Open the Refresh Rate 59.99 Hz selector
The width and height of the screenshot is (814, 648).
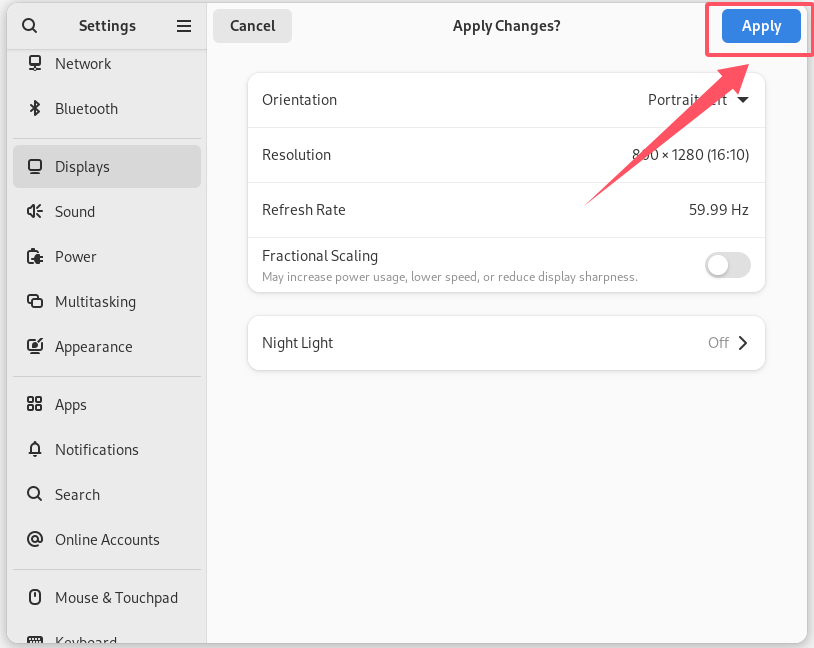click(x=506, y=210)
